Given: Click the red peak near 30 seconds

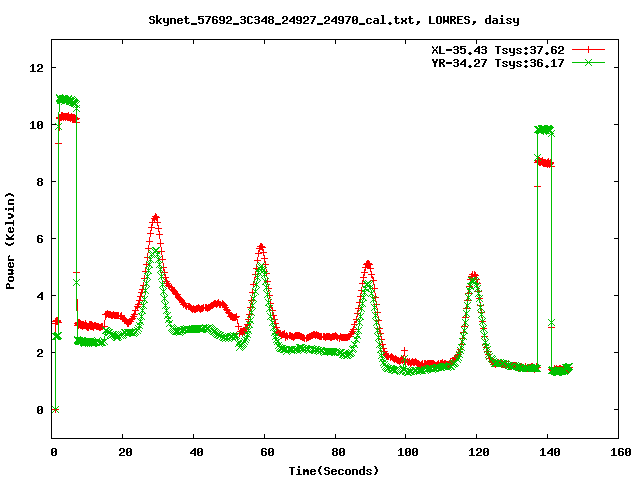Looking at the screenshot, I should (x=155, y=217).
